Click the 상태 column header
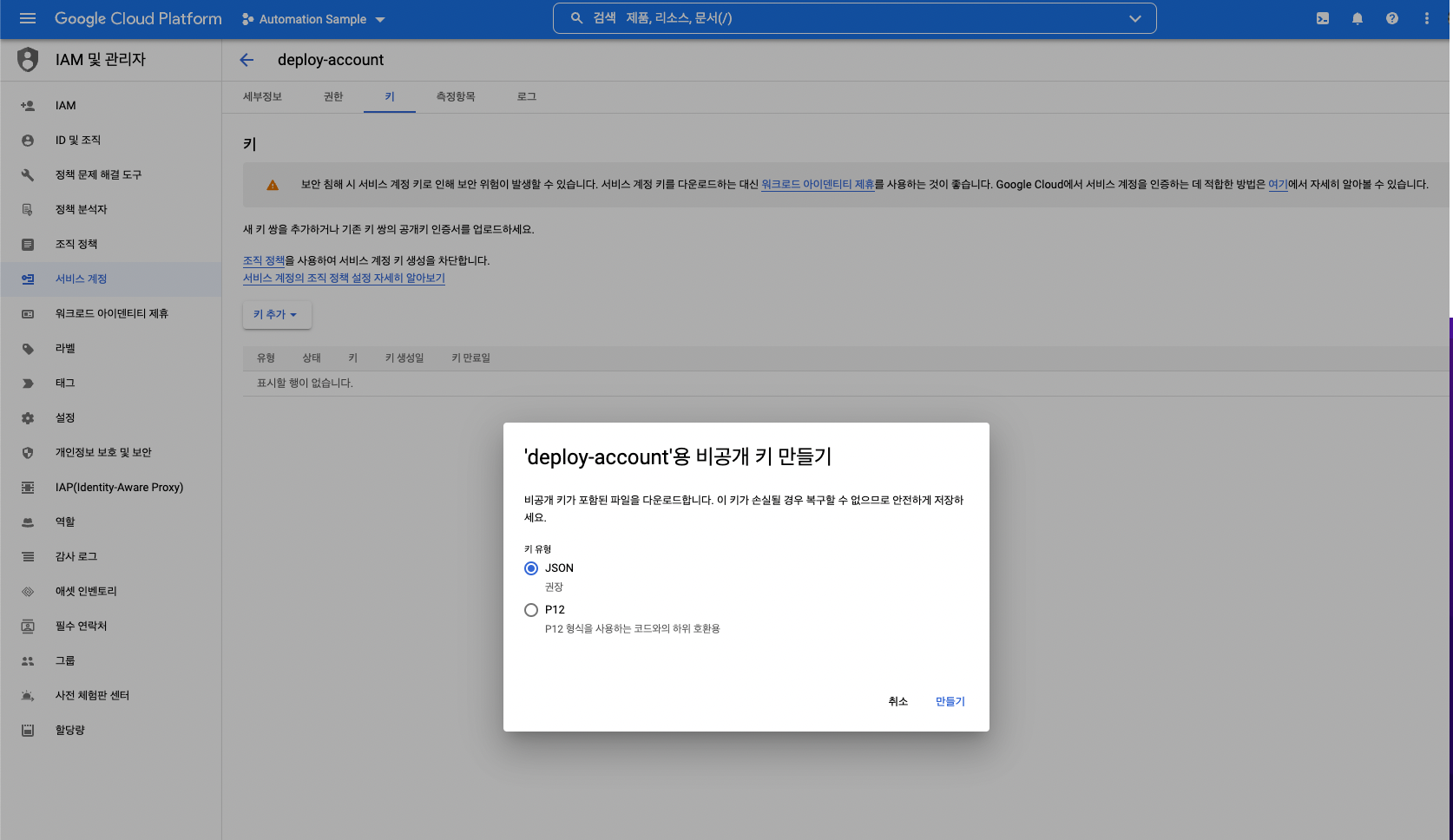Image resolution: width=1453 pixels, height=840 pixels. point(312,358)
